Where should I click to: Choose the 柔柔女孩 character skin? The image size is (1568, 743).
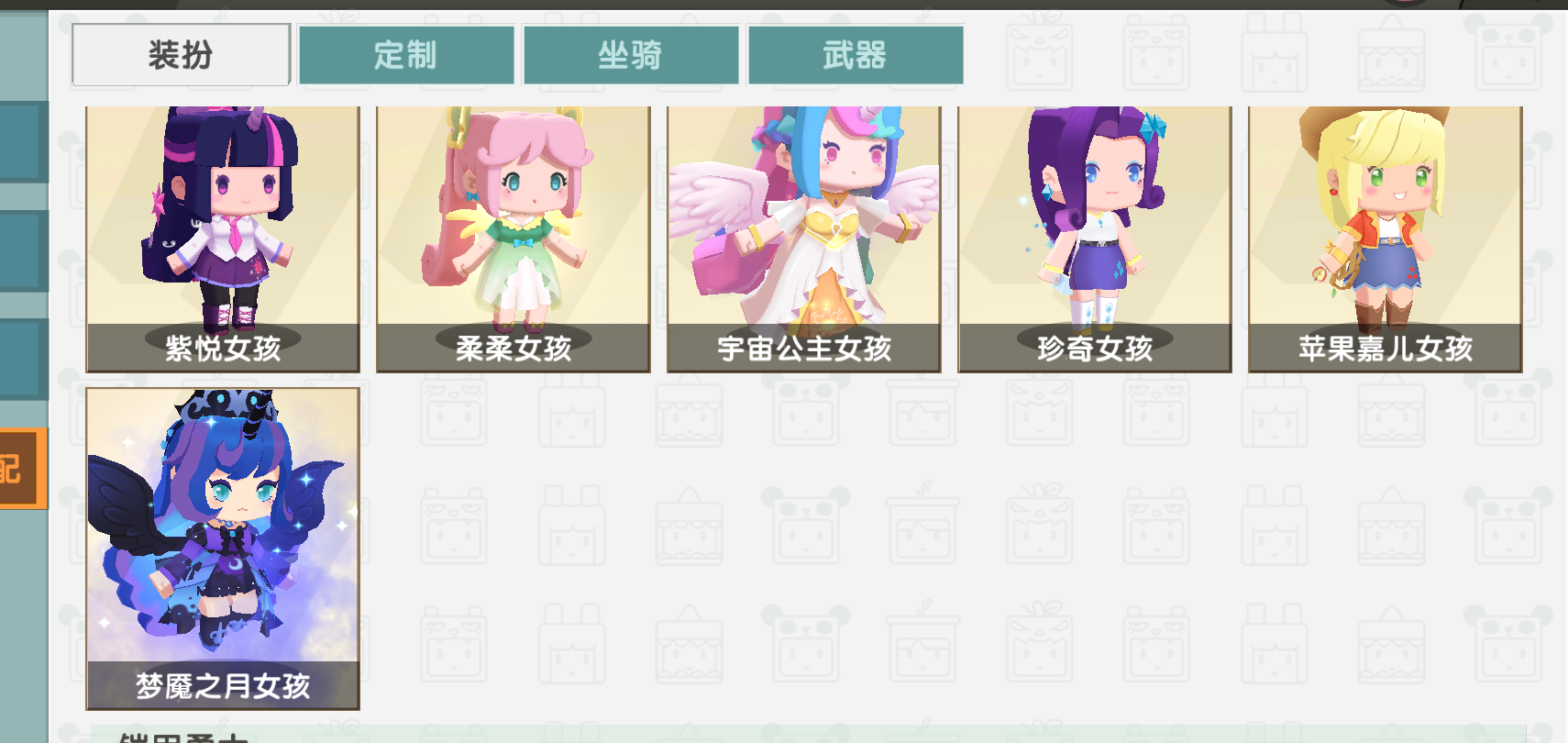pyautogui.click(x=513, y=239)
